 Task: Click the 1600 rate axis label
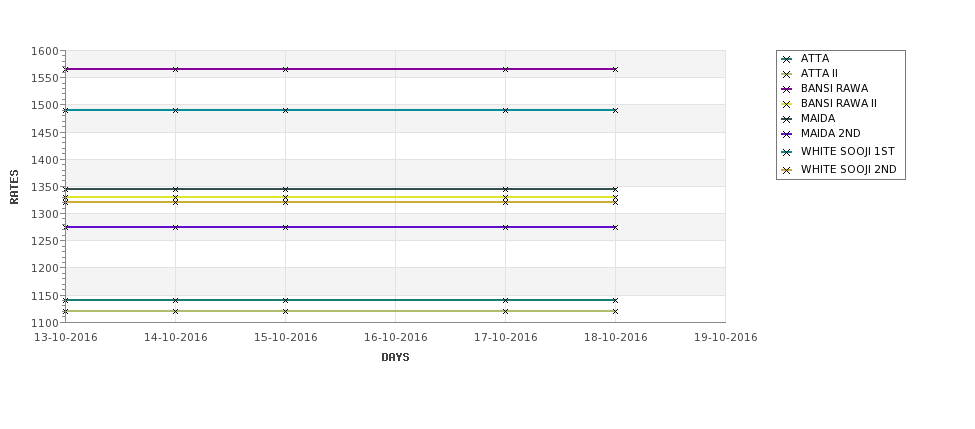pyautogui.click(x=45, y=51)
